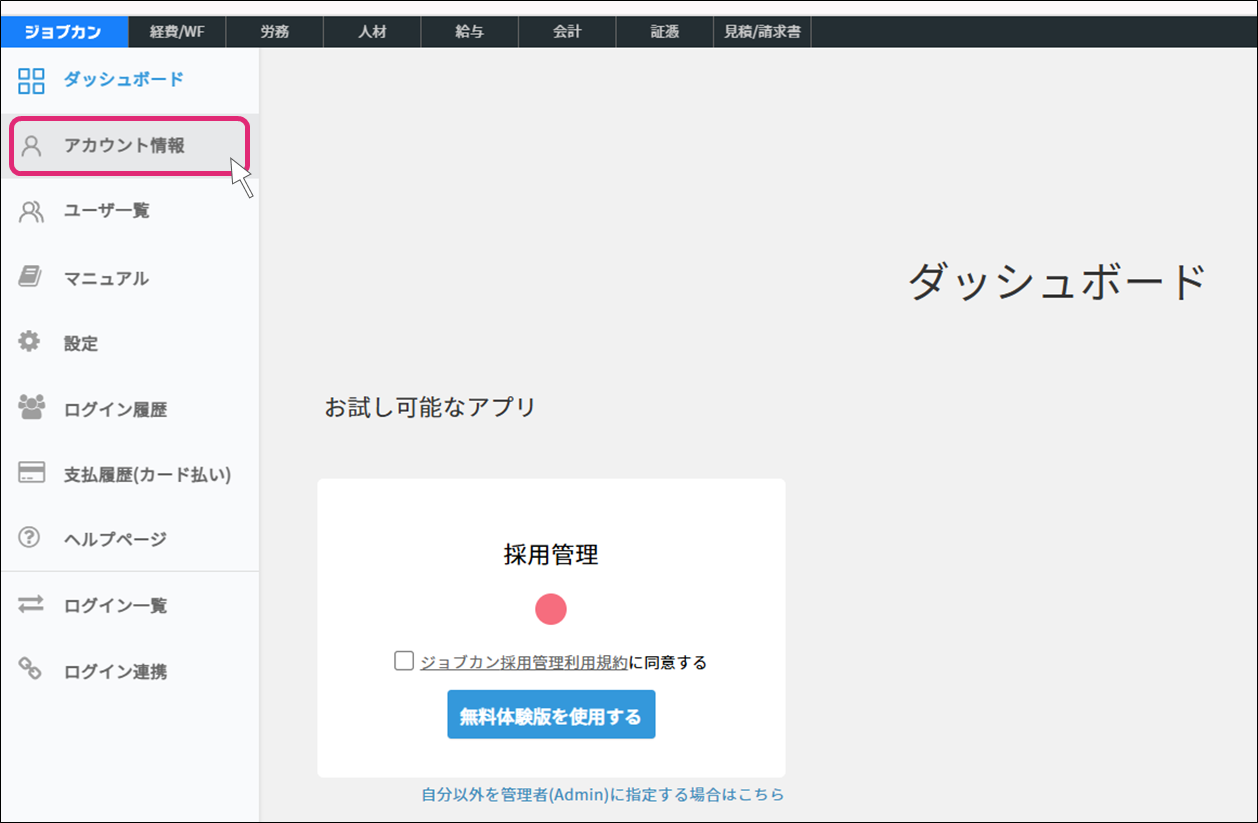
Task: Go to the 見積/請求書 tab
Action: [x=762, y=32]
